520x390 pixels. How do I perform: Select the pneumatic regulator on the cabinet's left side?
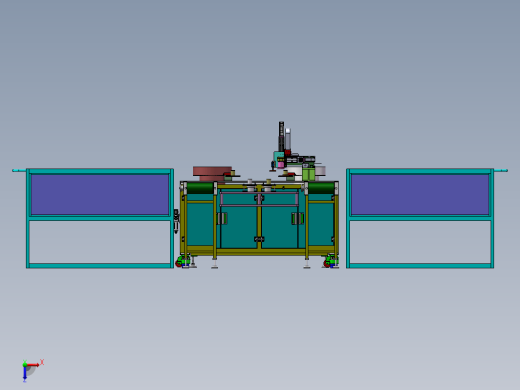pos(176,221)
